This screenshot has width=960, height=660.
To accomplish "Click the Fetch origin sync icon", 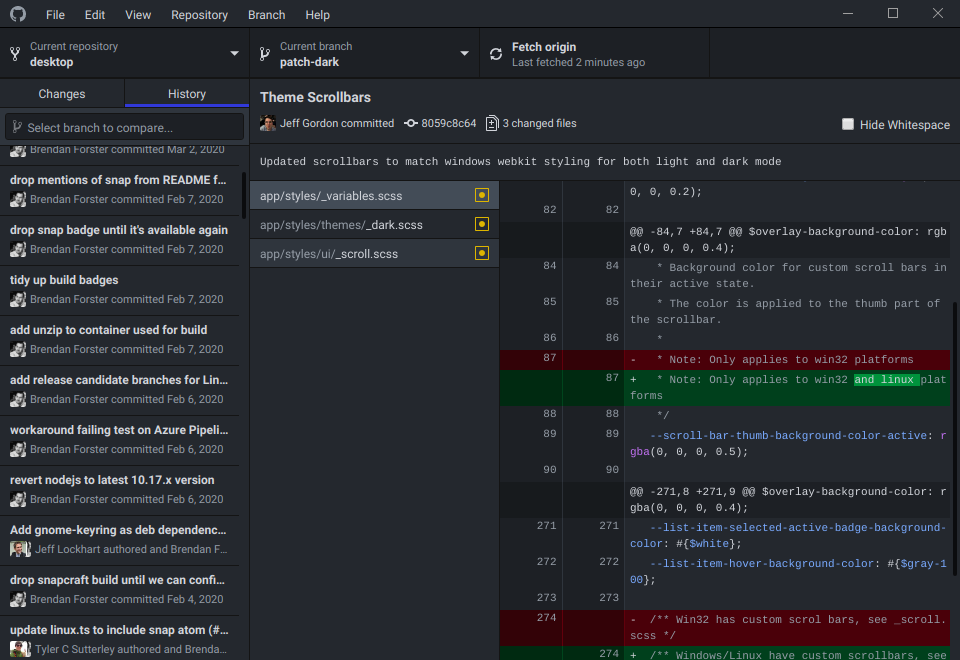I will click(x=496, y=54).
